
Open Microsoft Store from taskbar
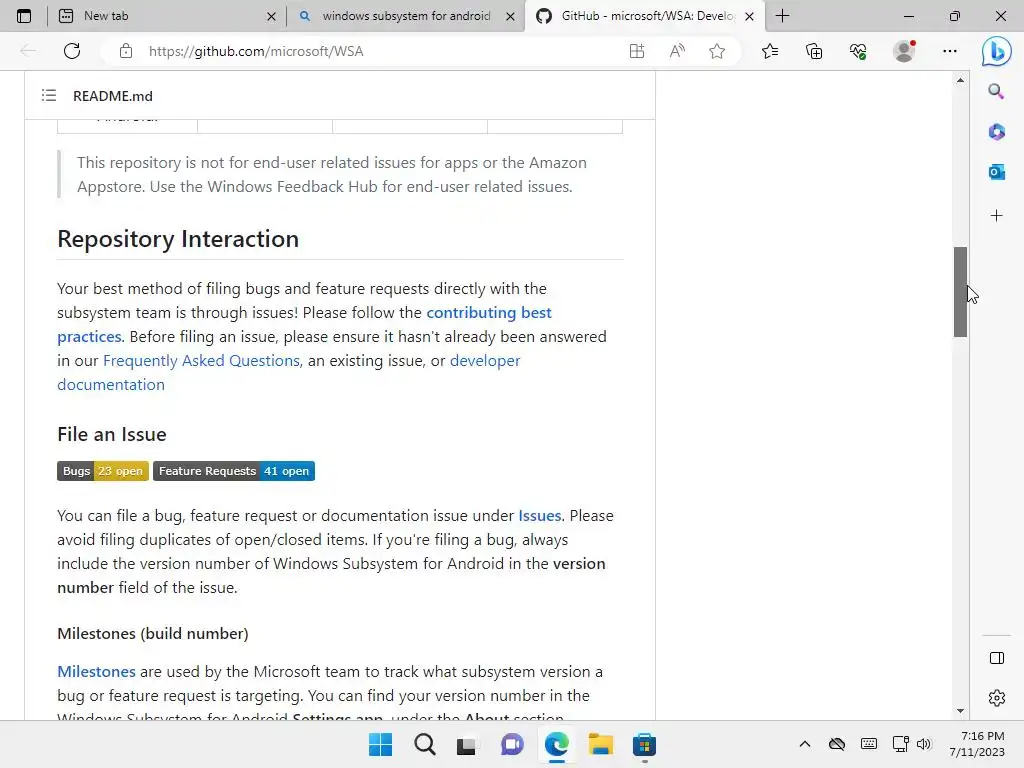(644, 744)
